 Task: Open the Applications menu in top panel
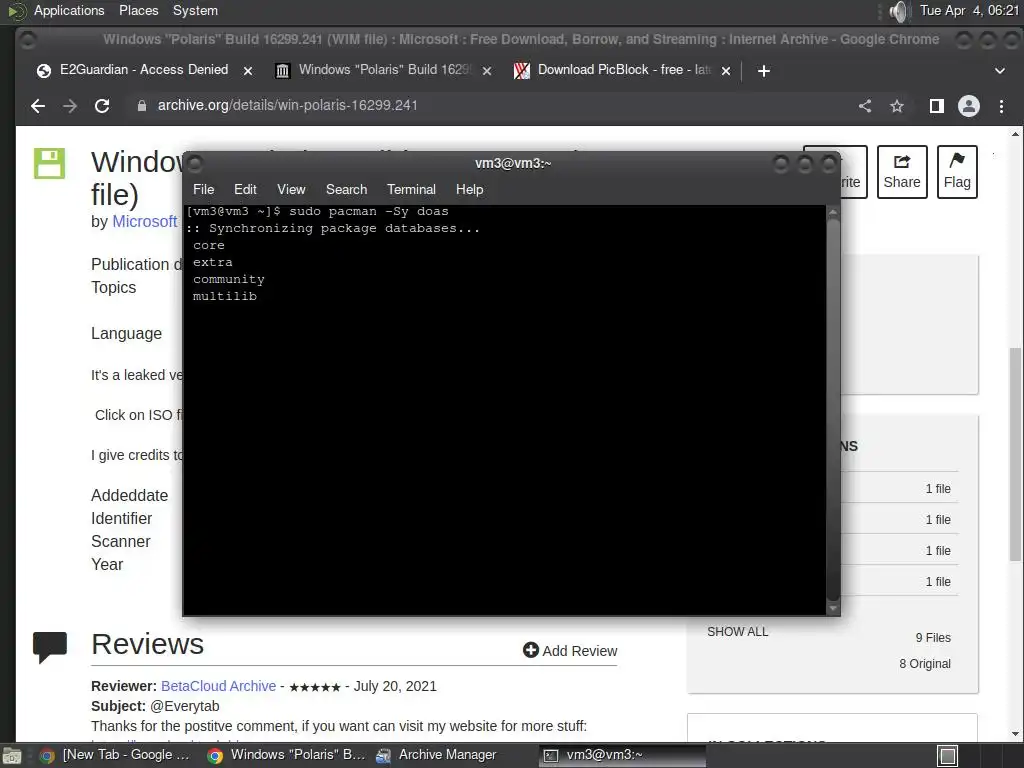(x=69, y=10)
